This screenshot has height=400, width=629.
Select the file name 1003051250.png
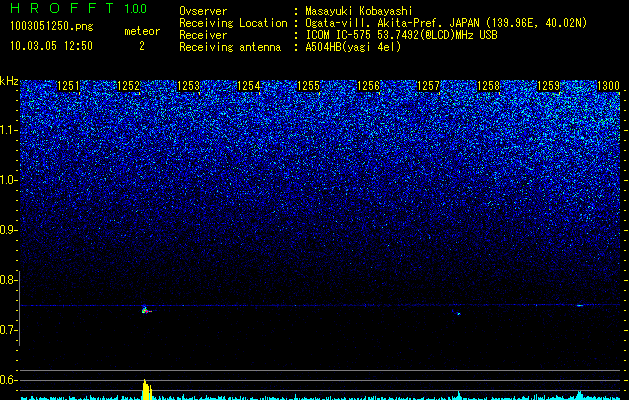pos(52,27)
